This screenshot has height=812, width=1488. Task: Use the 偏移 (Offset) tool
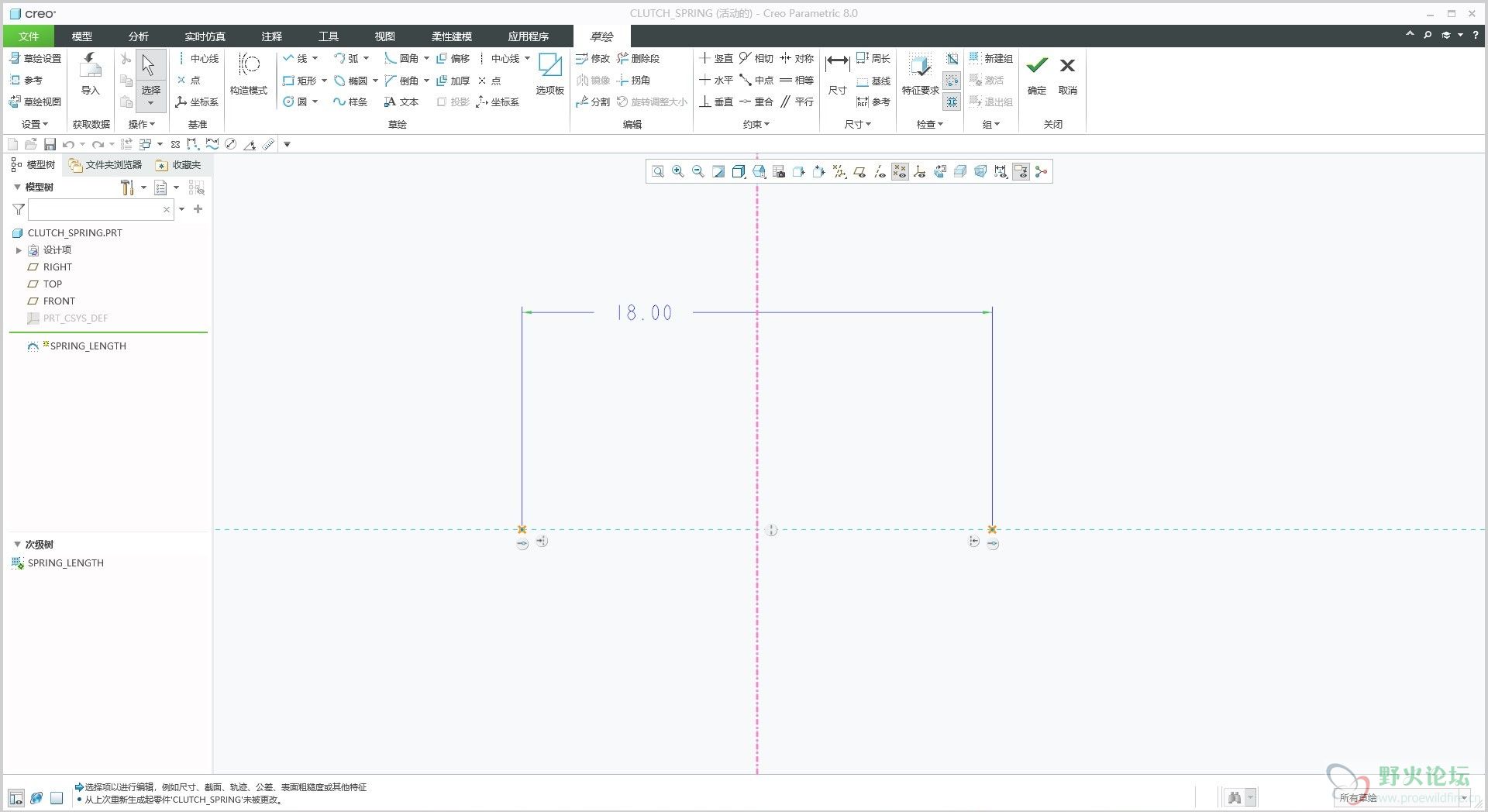click(x=453, y=58)
